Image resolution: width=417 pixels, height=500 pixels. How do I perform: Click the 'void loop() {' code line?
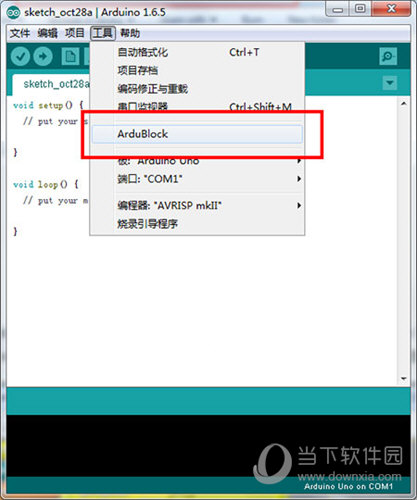[46, 184]
